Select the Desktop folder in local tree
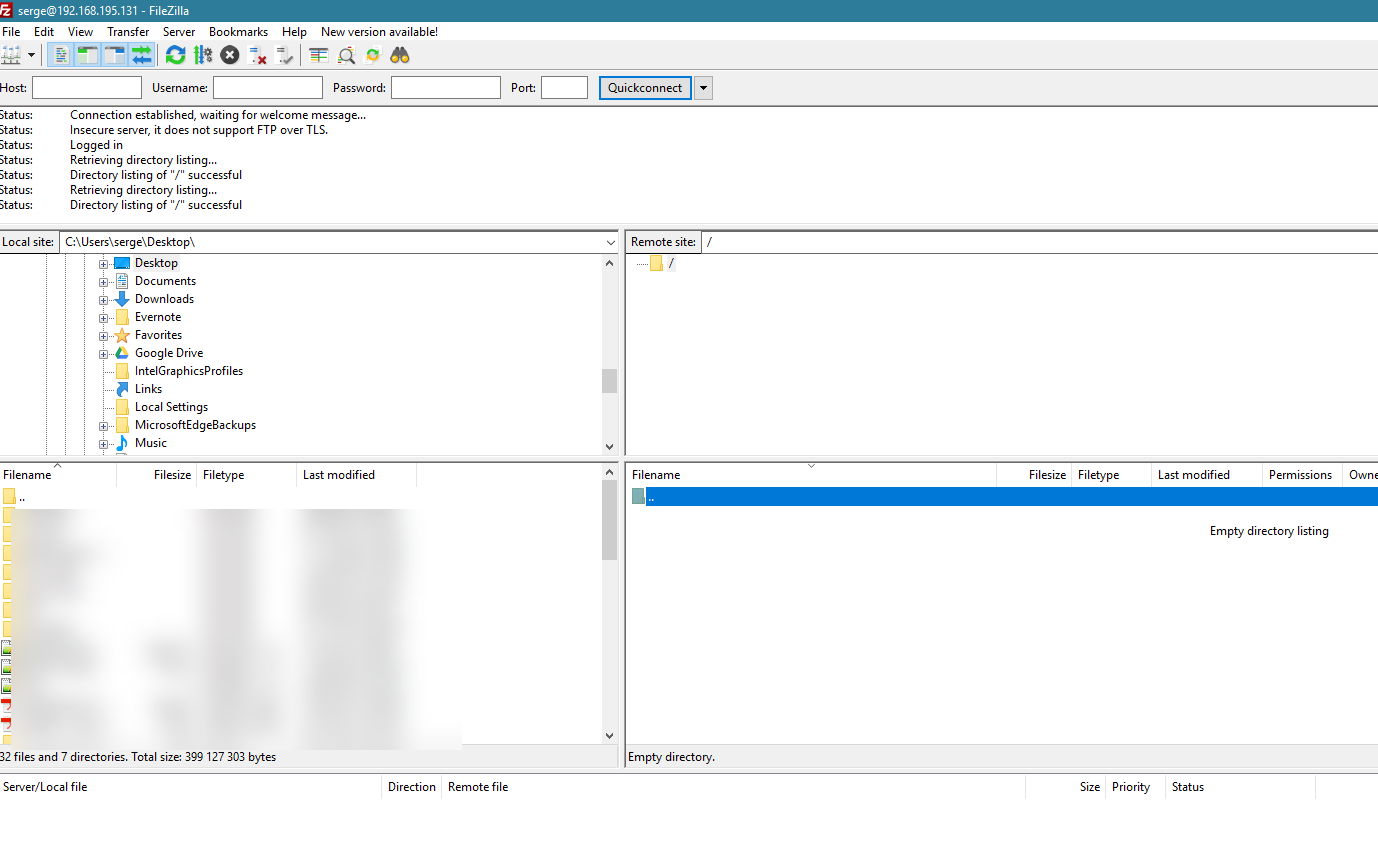1378x853 pixels. point(156,263)
